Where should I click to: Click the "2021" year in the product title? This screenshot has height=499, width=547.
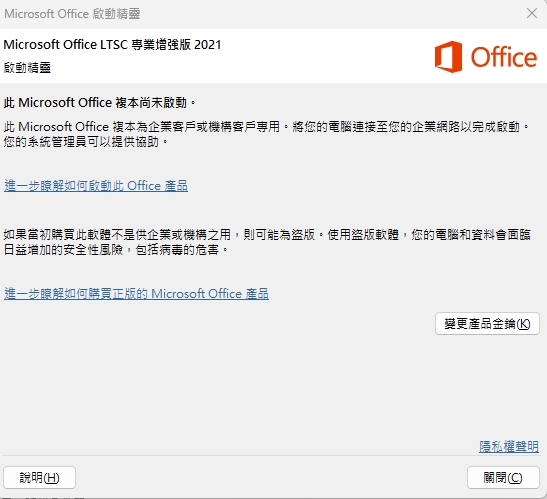[x=208, y=45]
